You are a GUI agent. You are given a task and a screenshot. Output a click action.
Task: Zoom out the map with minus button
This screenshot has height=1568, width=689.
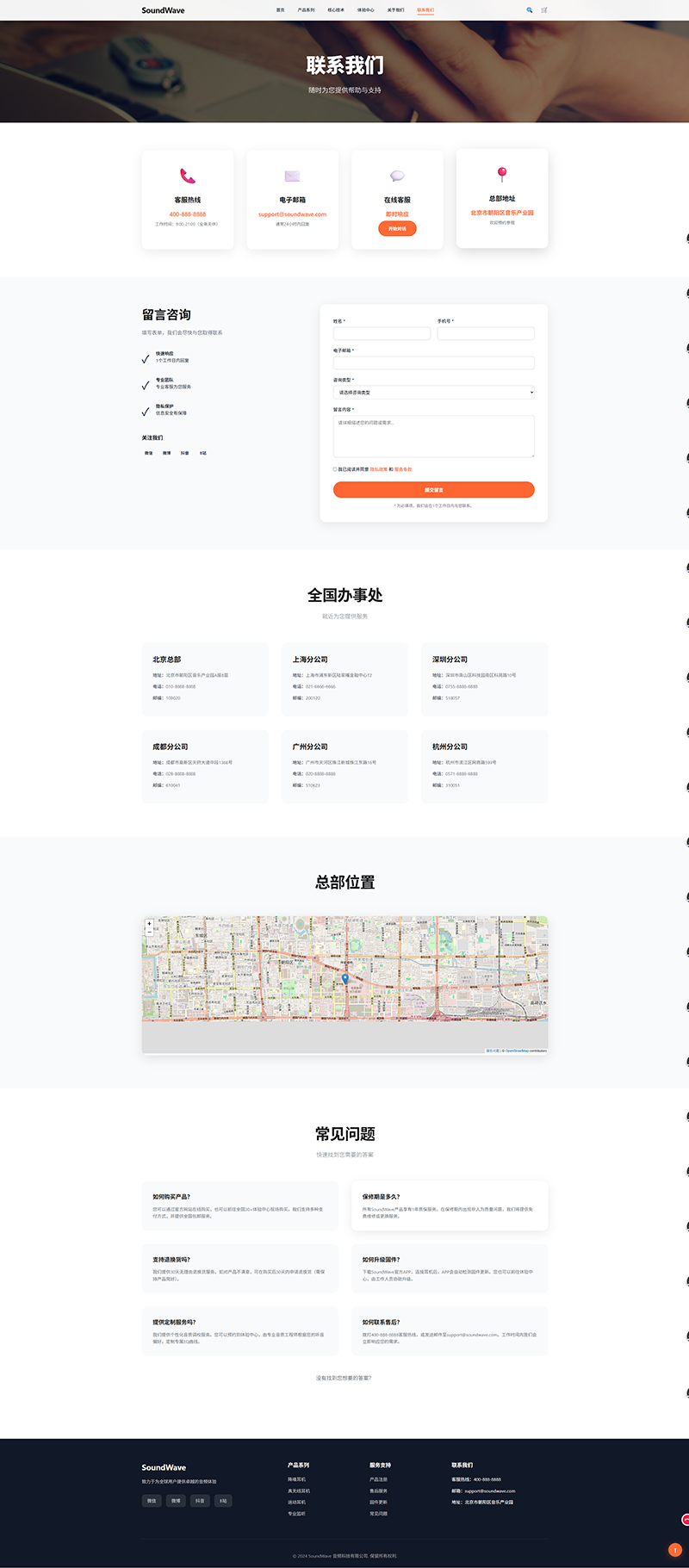[x=149, y=932]
